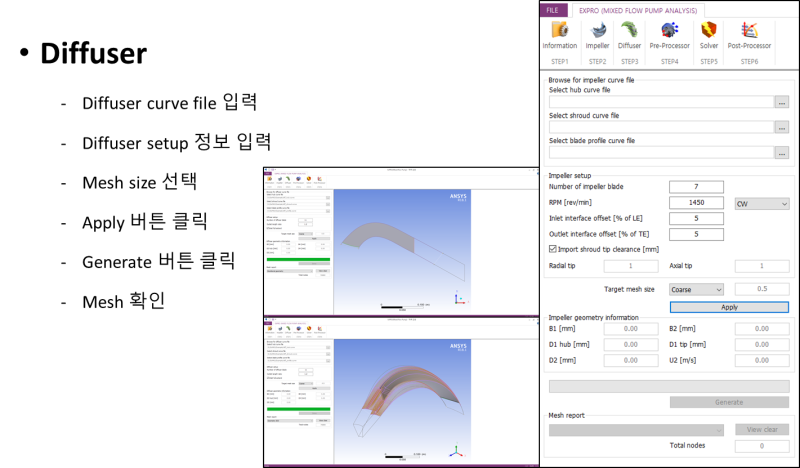Click the Total nodes value field
Viewport: 800px width, 468px height.
(762, 446)
